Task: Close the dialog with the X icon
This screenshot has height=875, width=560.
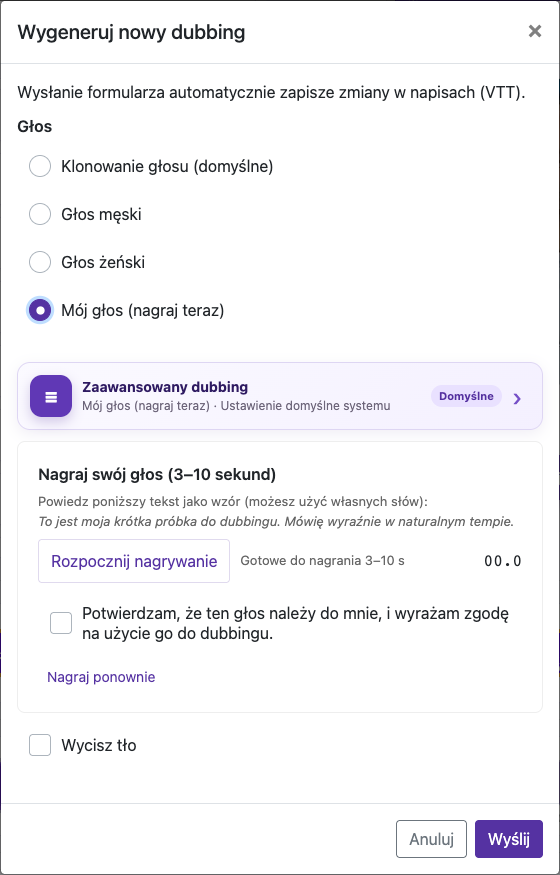Action: pos(535,31)
